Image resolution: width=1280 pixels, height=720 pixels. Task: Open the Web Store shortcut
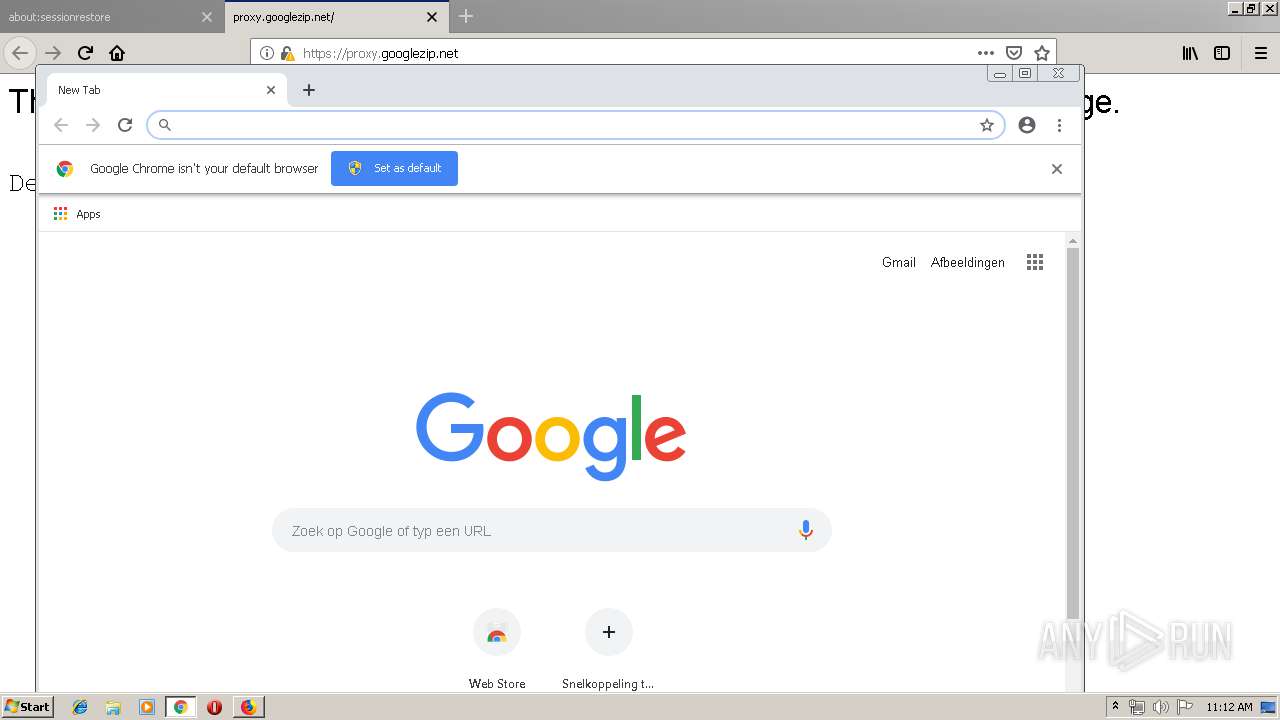pos(497,649)
